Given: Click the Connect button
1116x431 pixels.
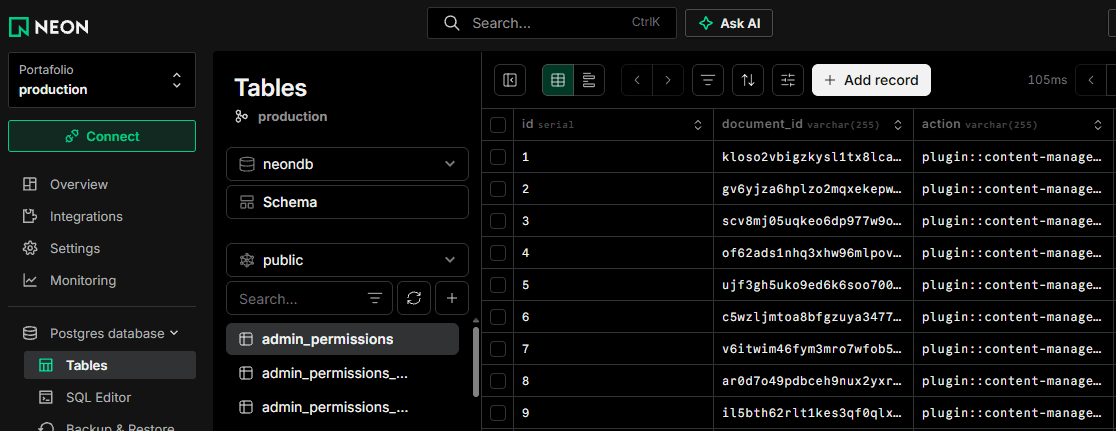Looking at the screenshot, I should tap(102, 136).
